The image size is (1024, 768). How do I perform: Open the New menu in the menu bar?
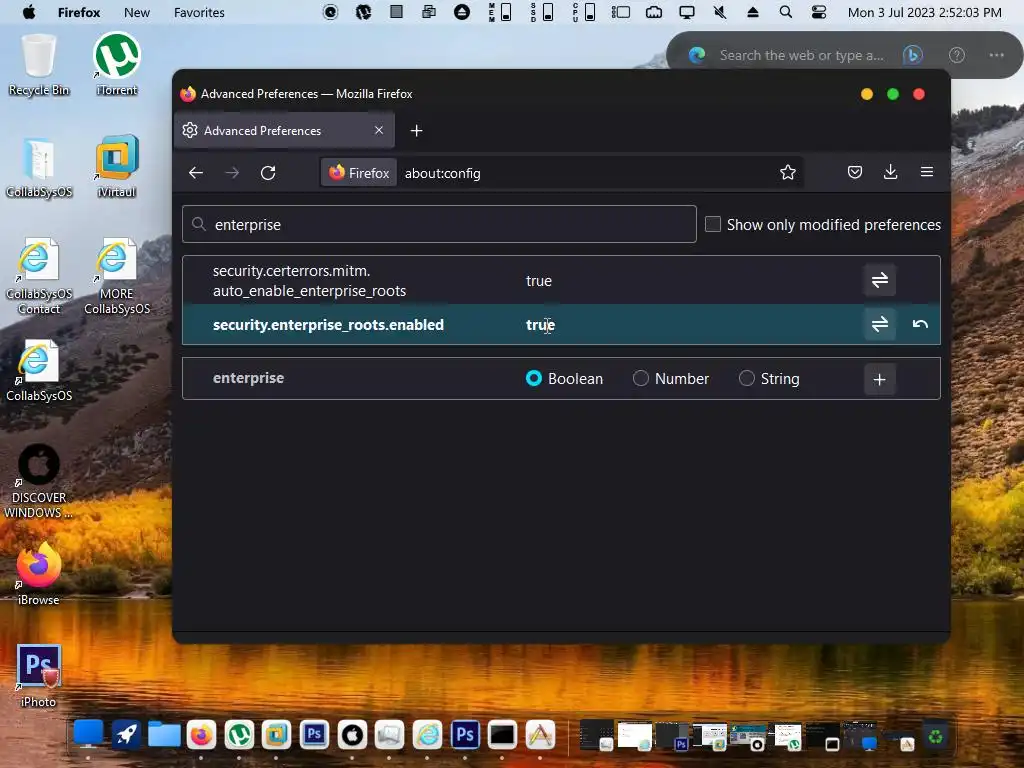pos(136,12)
